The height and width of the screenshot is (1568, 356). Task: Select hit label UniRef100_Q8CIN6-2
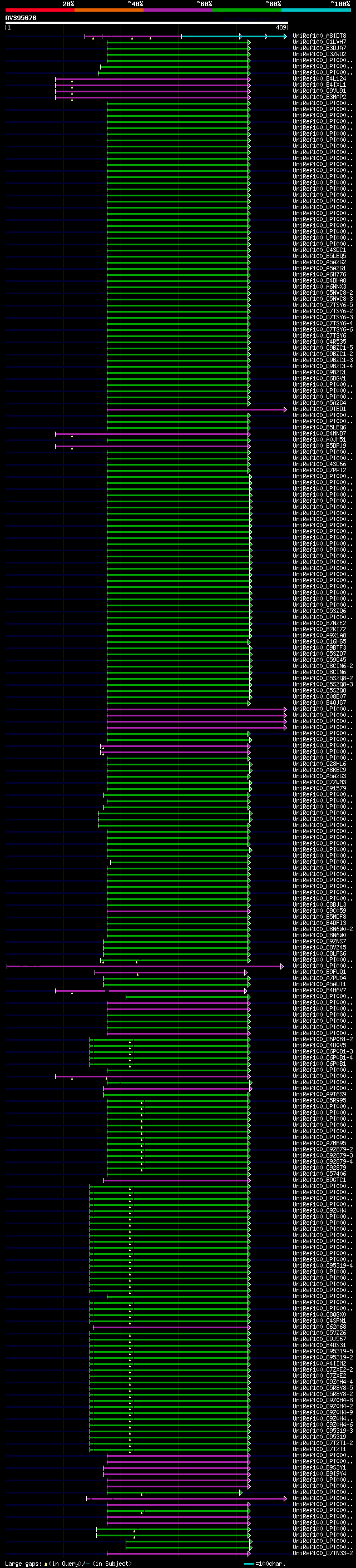[x=323, y=666]
